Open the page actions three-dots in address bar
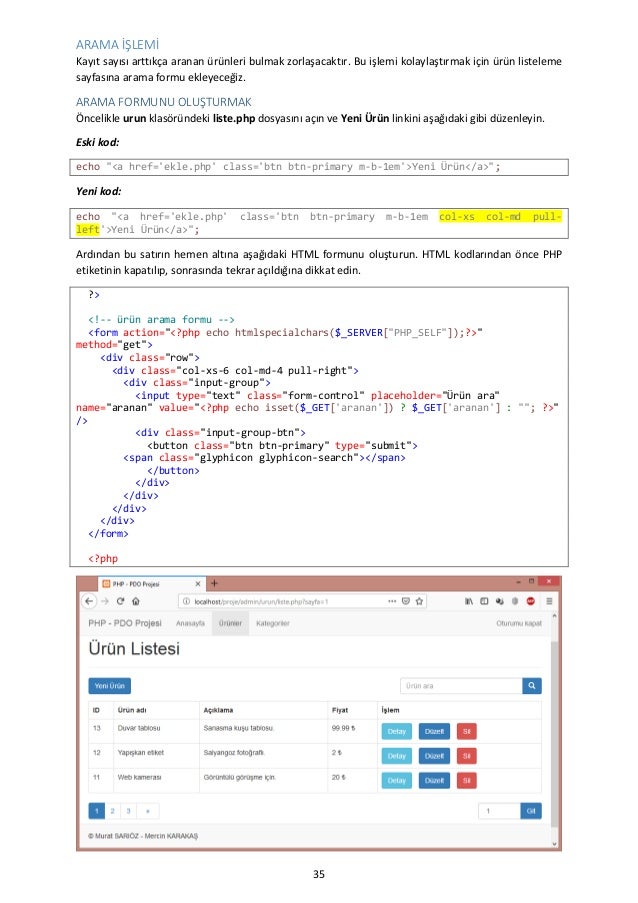The width and height of the screenshot is (638, 903). point(392,601)
